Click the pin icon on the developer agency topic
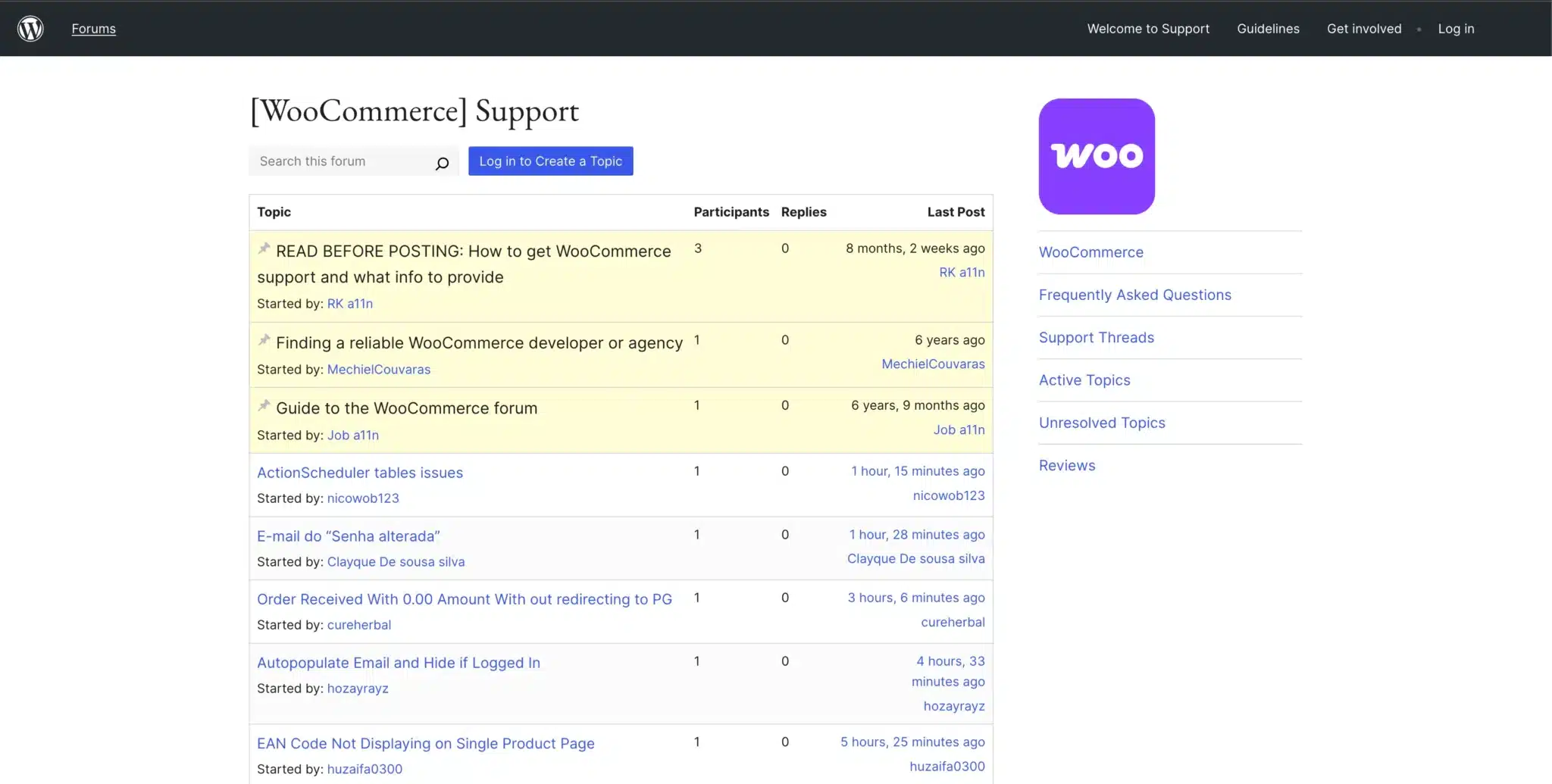 coord(264,339)
